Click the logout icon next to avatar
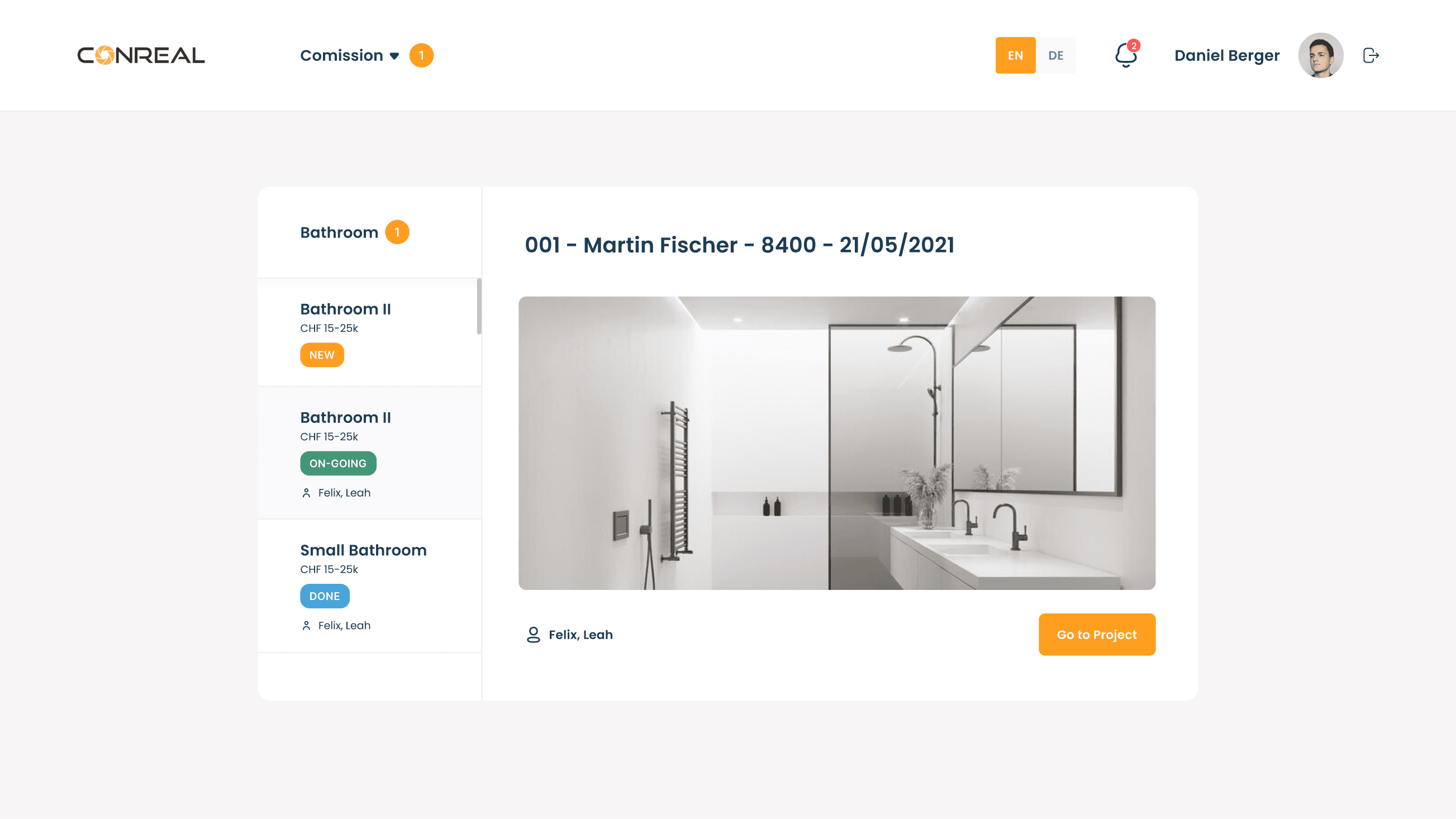The width and height of the screenshot is (1456, 819). pos(1371,55)
